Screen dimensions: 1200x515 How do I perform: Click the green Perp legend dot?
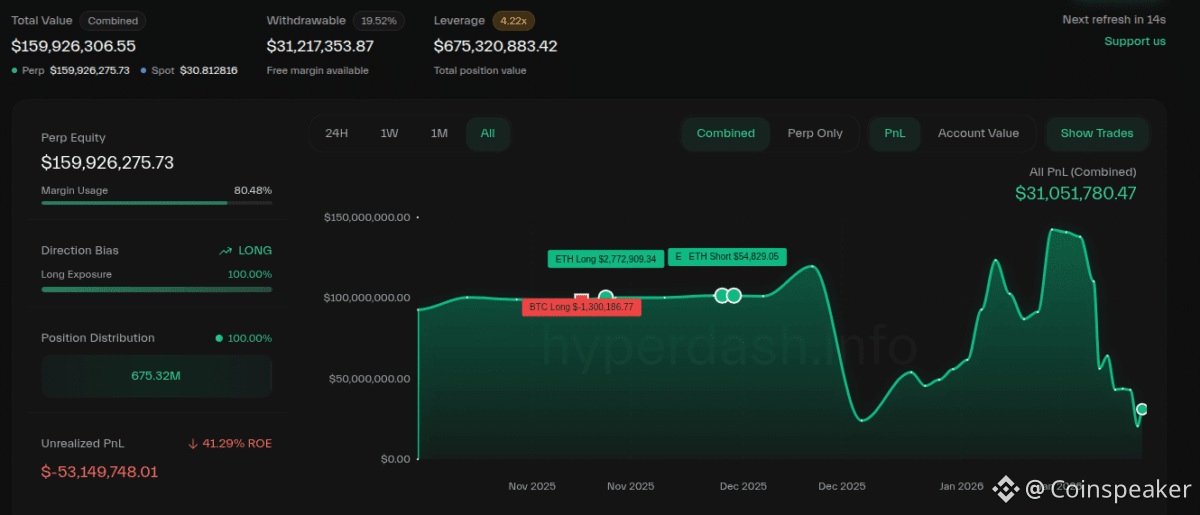coord(14,71)
